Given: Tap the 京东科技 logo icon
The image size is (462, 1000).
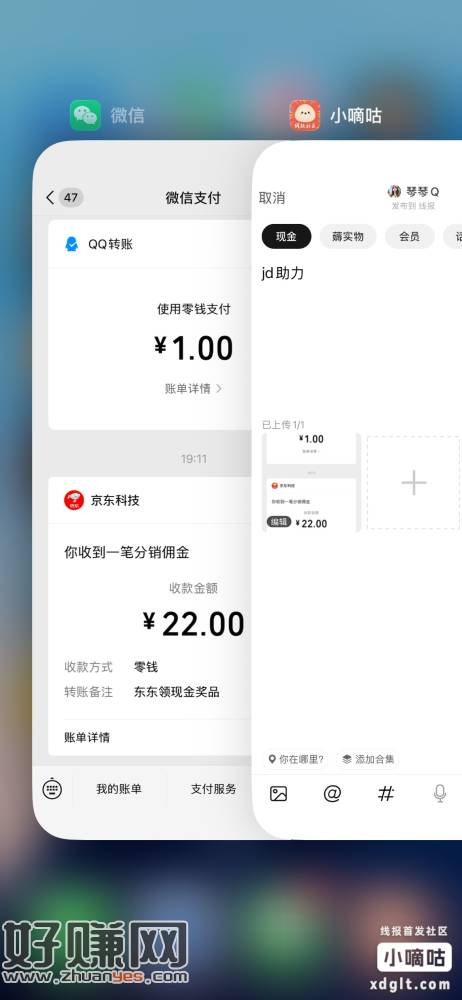Looking at the screenshot, I should [x=74, y=500].
